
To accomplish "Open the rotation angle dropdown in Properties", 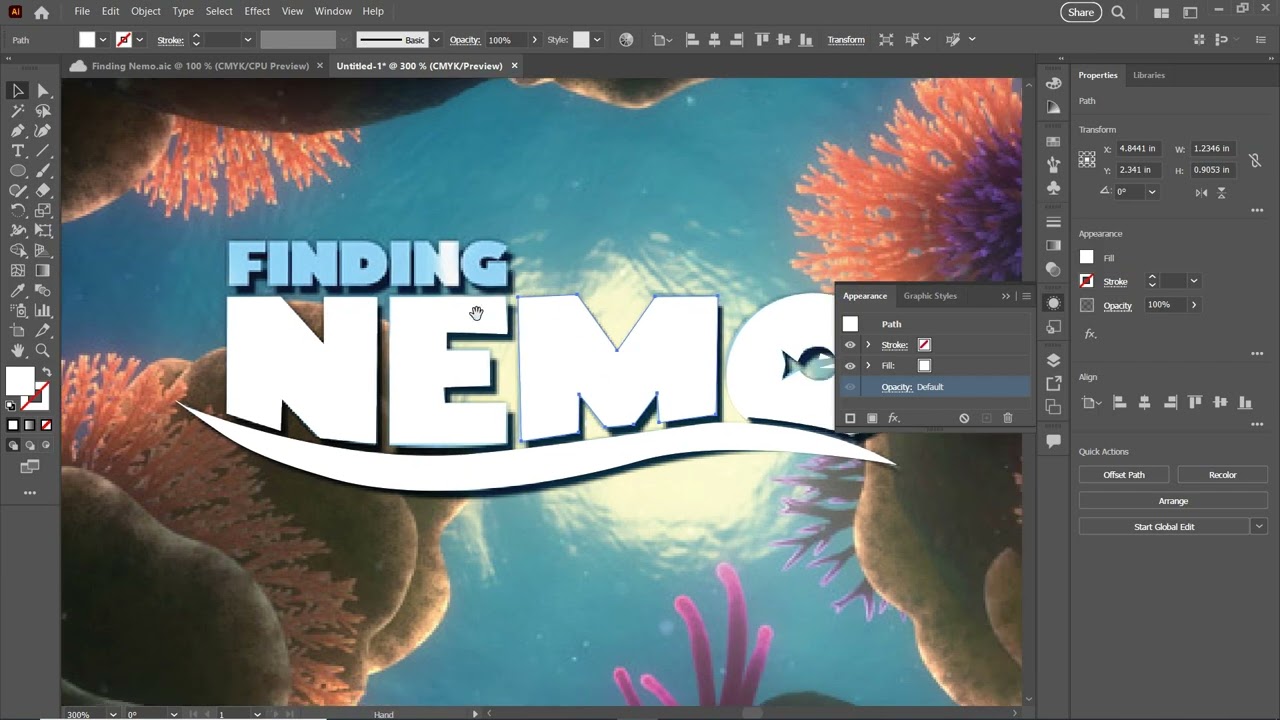I will tap(1152, 192).
